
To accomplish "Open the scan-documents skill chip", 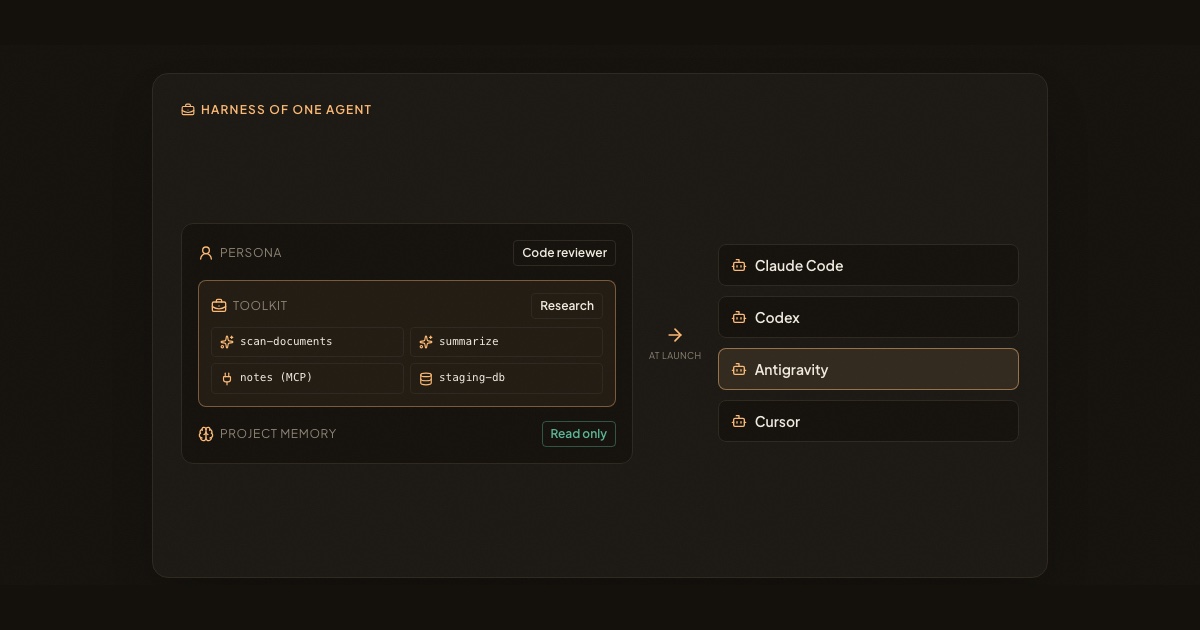I will [307, 342].
